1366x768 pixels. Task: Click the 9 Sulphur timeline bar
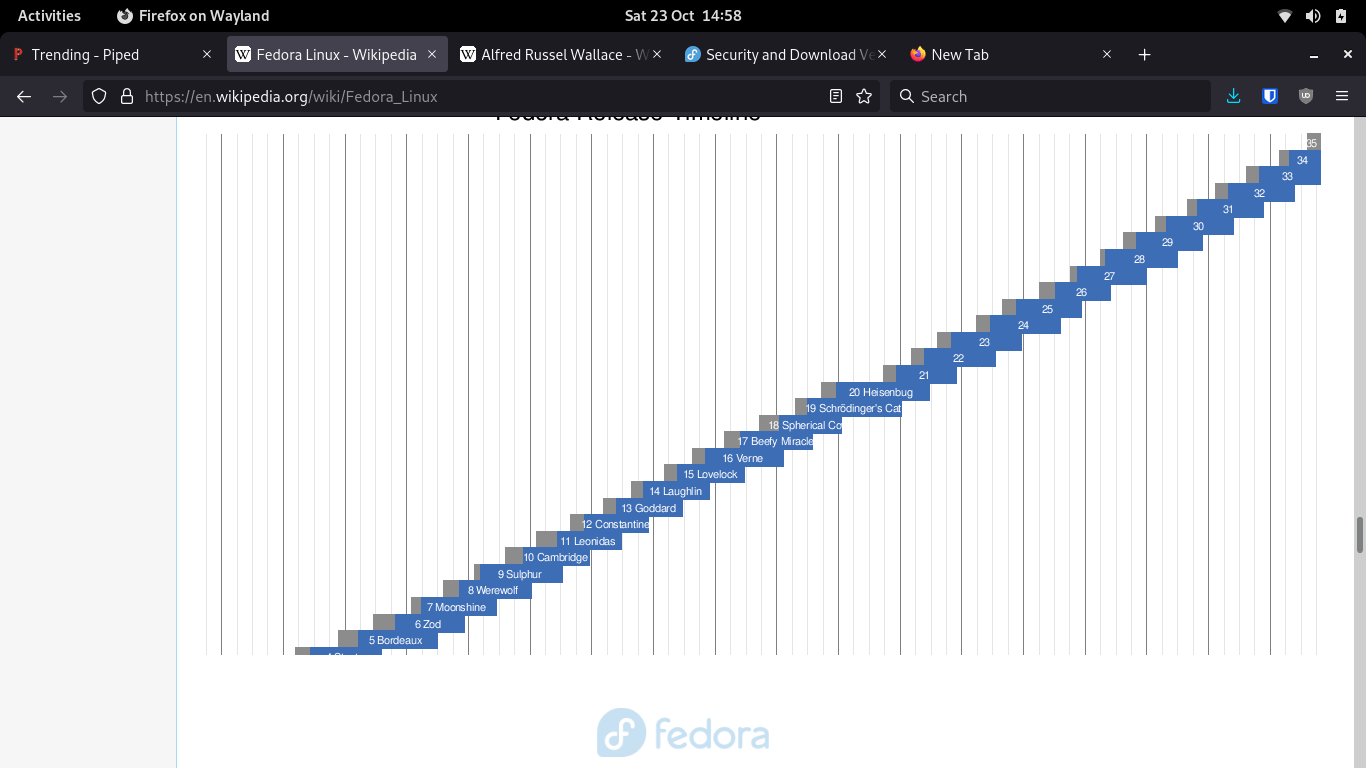(521, 574)
